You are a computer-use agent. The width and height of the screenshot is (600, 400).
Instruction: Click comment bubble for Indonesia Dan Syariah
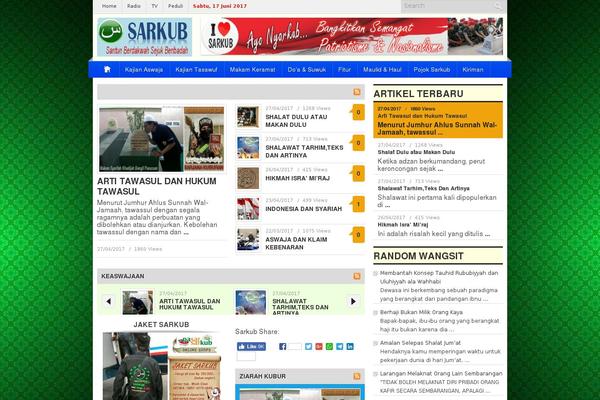357,204
